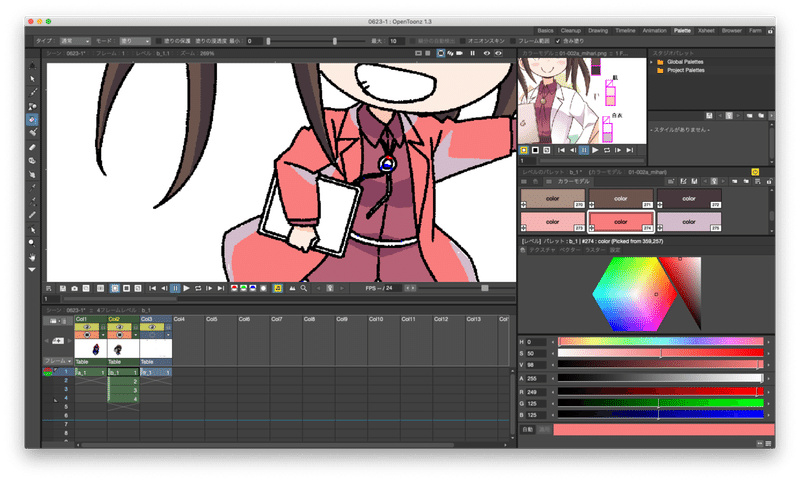800x481 pixels.
Task: Toggle Col2 camstand visibility
Action: [119, 335]
